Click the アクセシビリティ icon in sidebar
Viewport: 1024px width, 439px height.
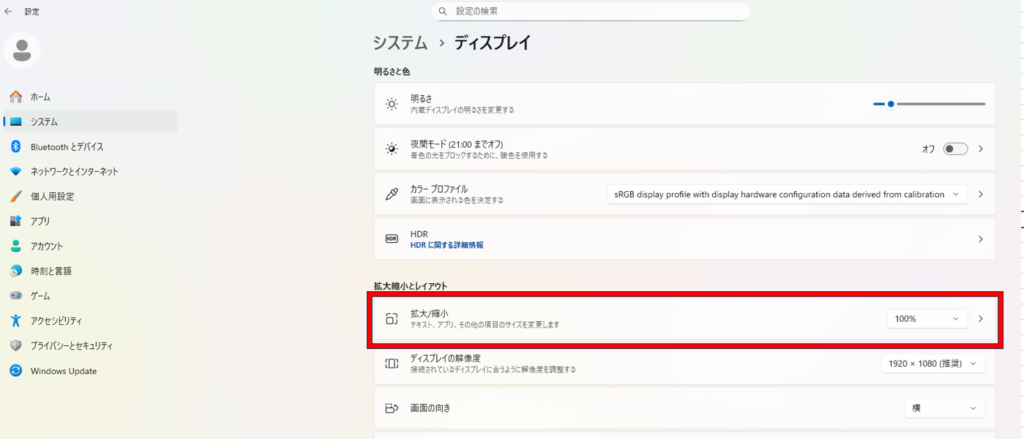(x=15, y=321)
